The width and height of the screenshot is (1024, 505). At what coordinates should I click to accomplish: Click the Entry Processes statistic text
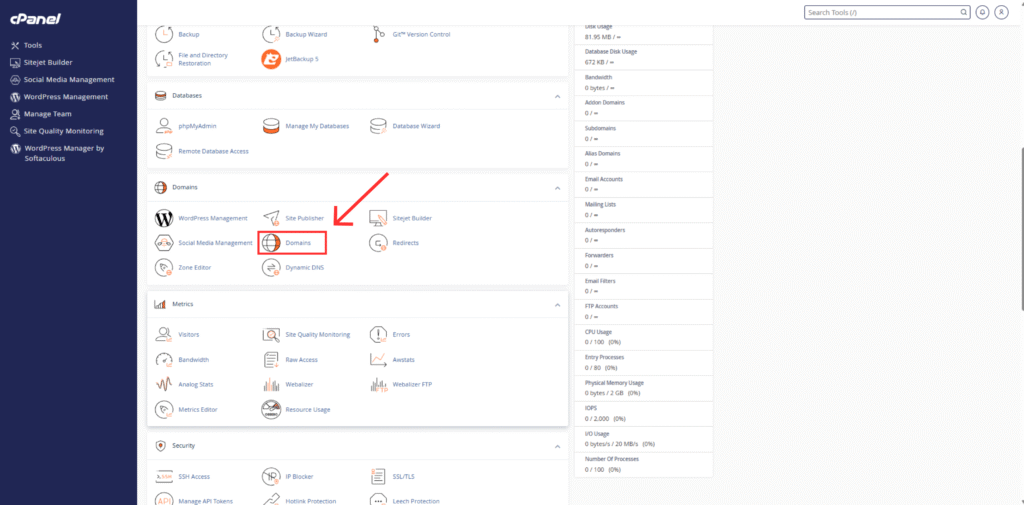tap(605, 357)
